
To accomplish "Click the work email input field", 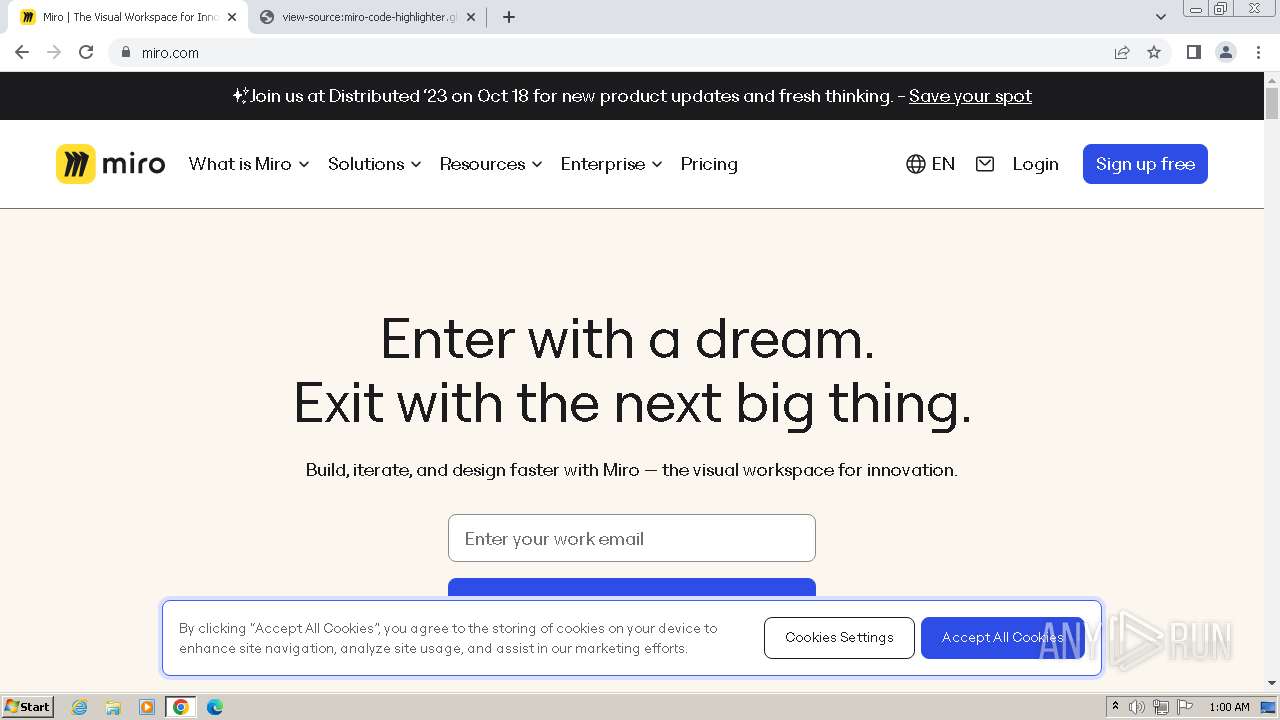I will pos(632,538).
